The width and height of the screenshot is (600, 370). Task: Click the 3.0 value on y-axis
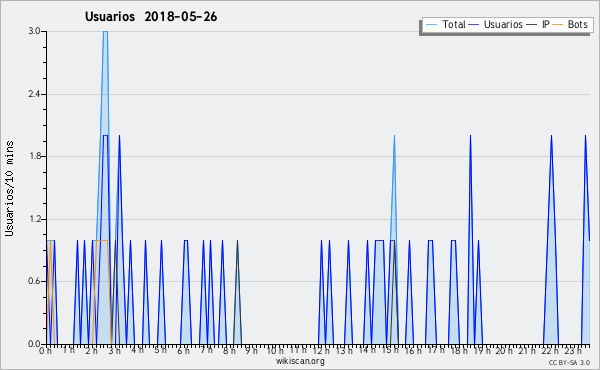35,31
